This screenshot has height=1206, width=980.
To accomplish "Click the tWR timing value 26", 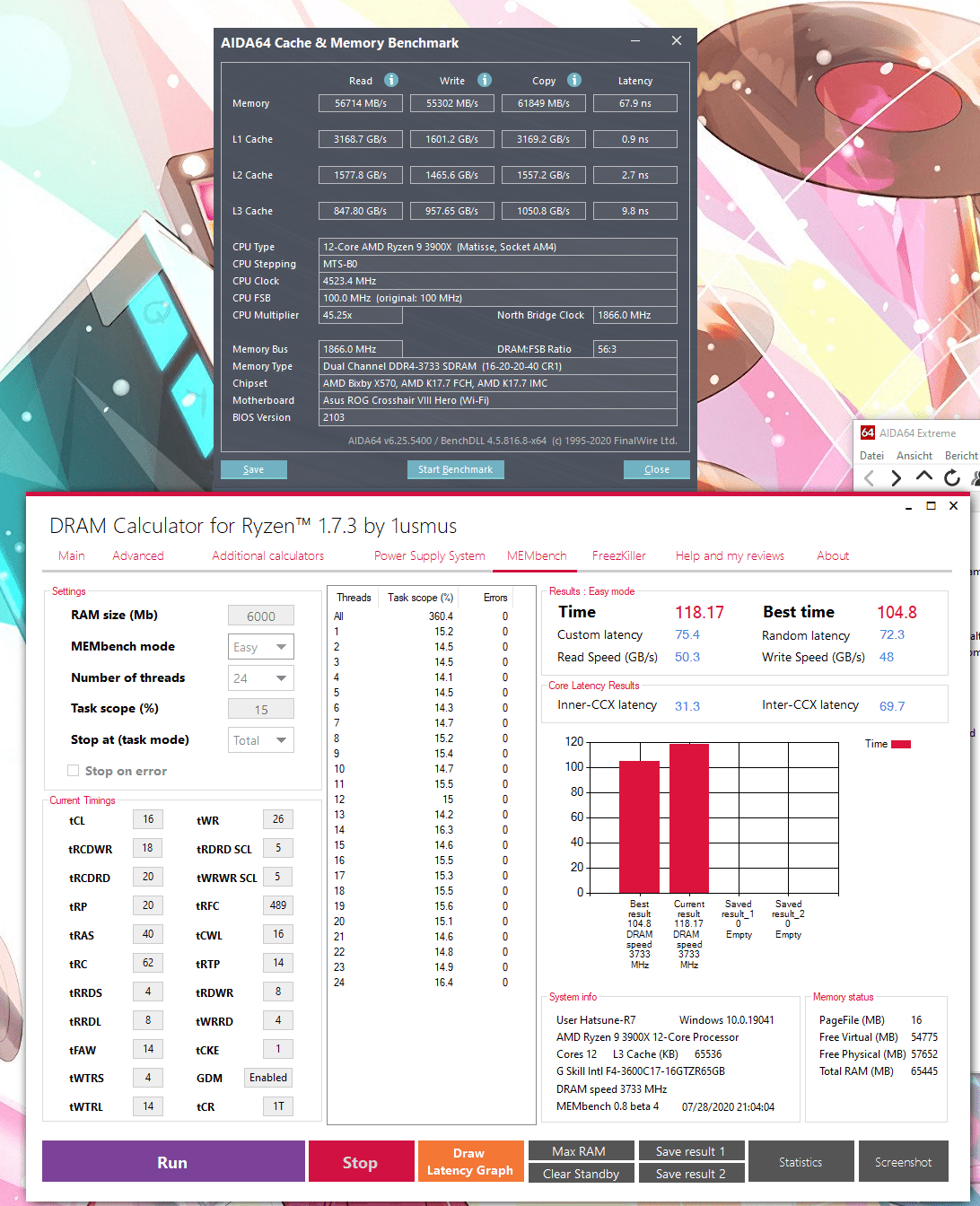I will [x=278, y=819].
